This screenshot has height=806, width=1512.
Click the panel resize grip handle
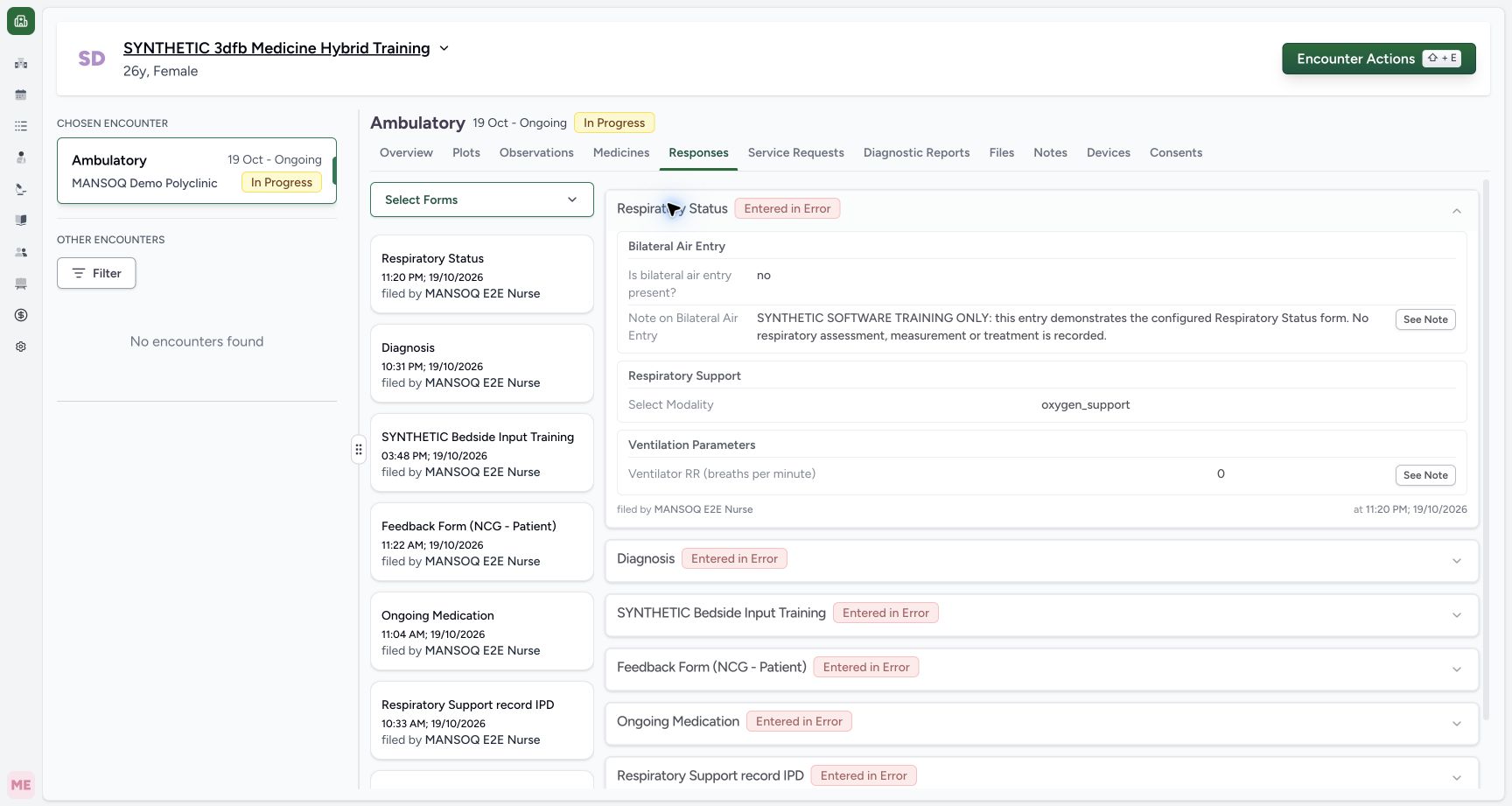359,449
